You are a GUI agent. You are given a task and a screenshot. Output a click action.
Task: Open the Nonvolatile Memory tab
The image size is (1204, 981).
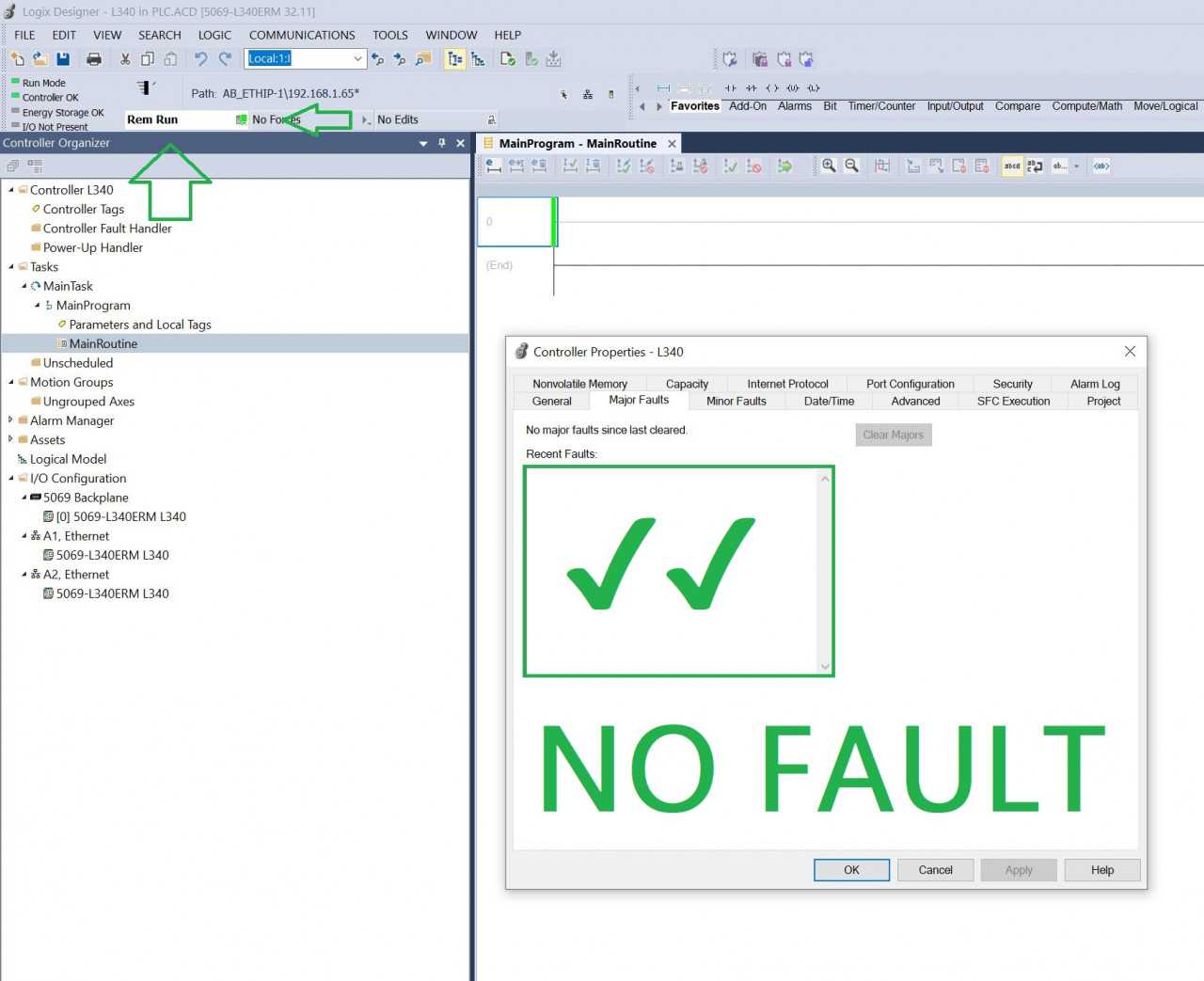579,384
